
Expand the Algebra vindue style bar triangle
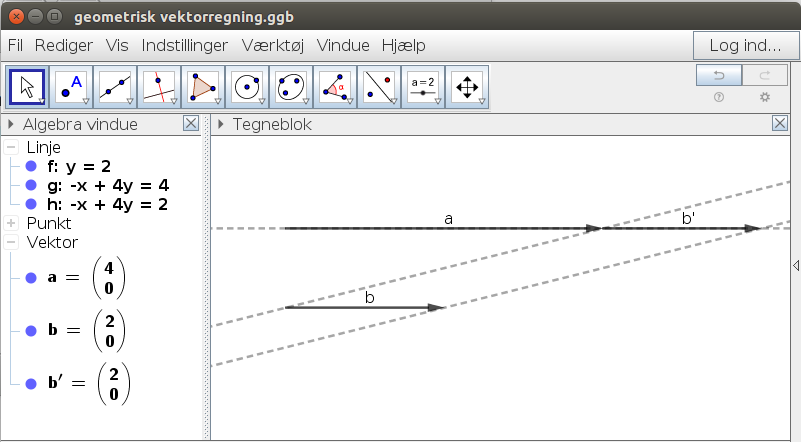[x=11, y=124]
